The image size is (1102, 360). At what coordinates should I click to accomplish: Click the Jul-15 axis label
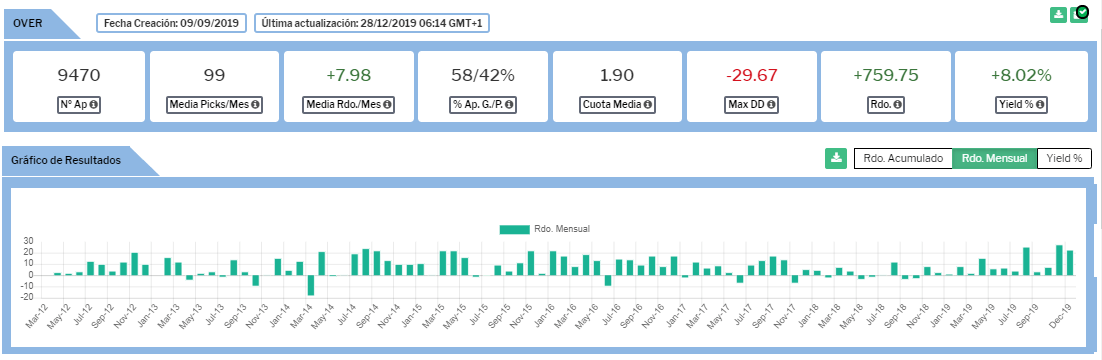(x=478, y=314)
